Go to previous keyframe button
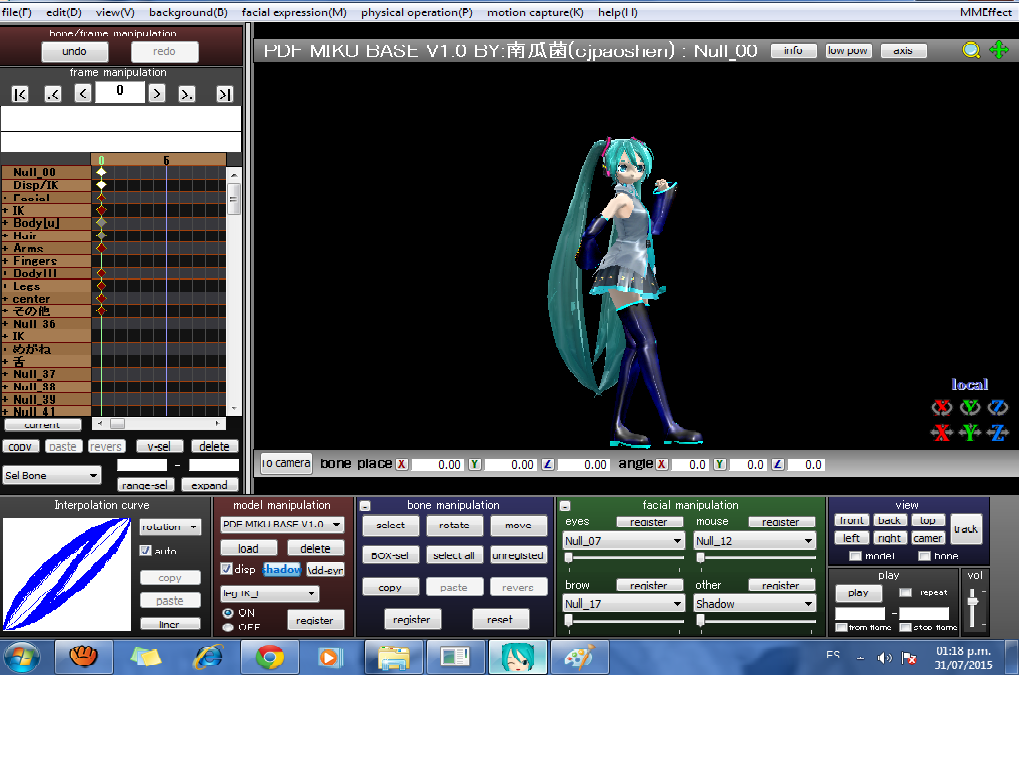This screenshot has height=768, width=1024. pyautogui.click(x=53, y=94)
